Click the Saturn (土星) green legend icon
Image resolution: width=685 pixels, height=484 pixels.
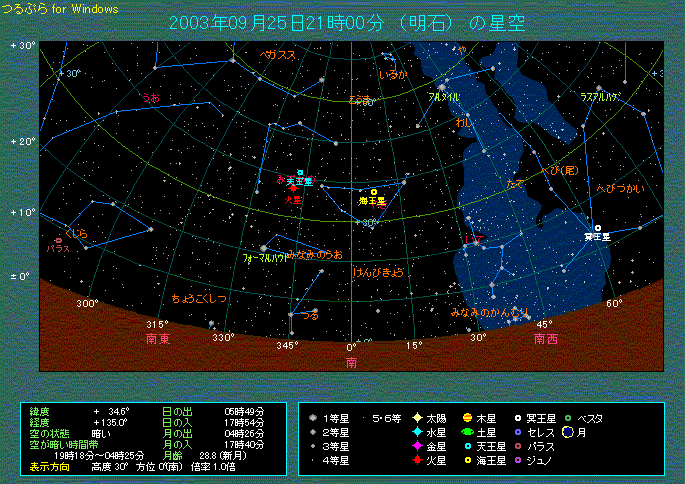(467, 432)
